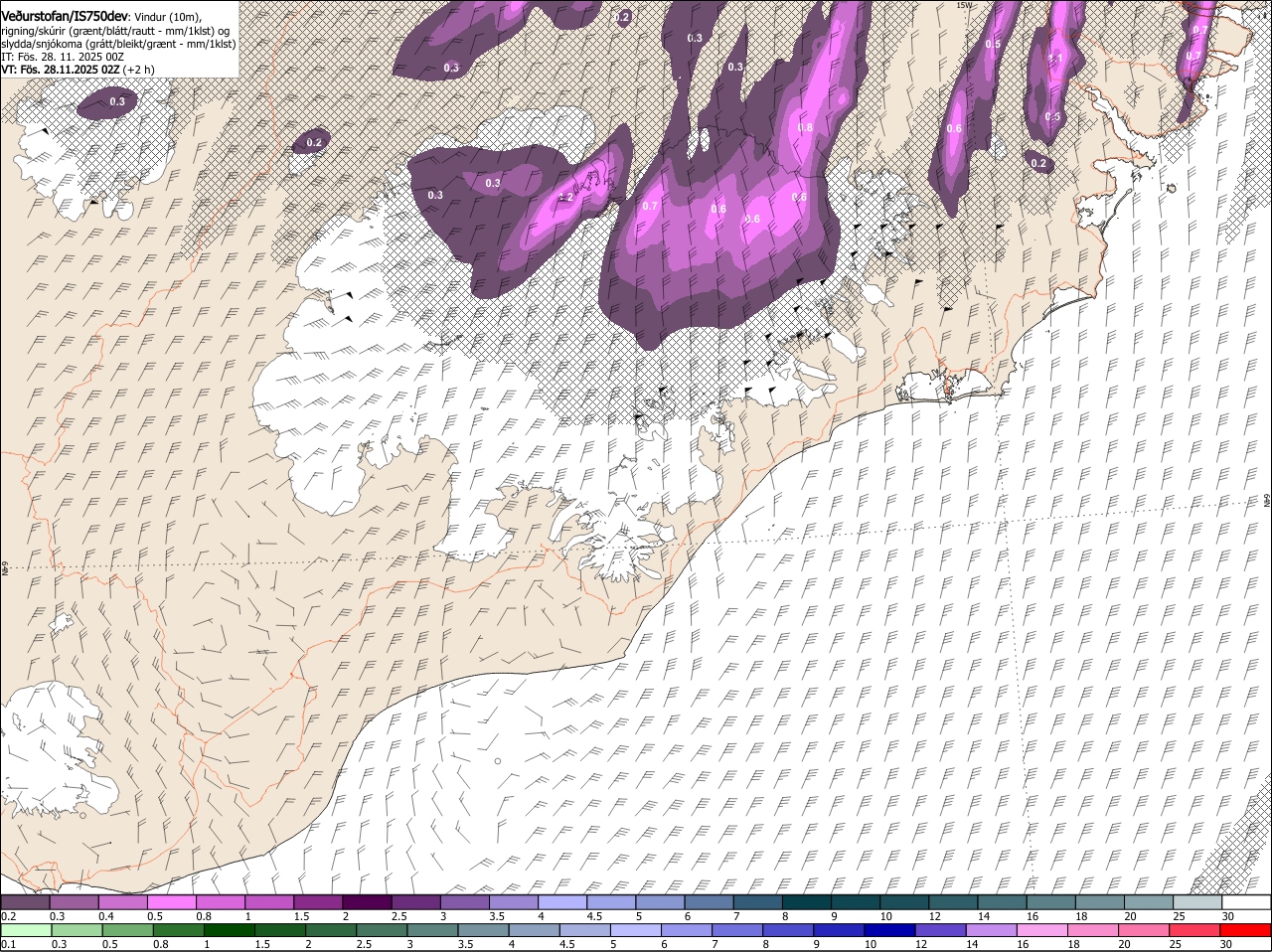1272x952 pixels.
Task: Pick the 0.4 swatch in the purple snow legend
Action: click(x=123, y=901)
